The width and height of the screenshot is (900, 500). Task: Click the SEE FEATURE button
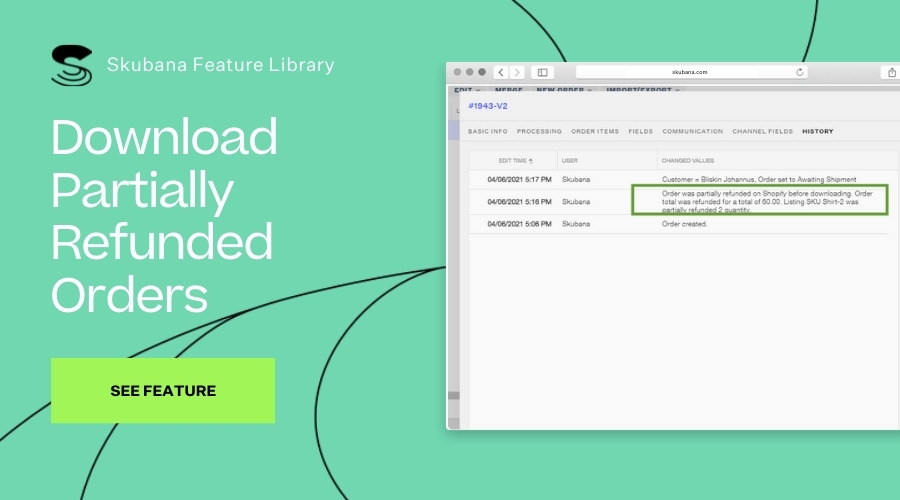pyautogui.click(x=163, y=390)
